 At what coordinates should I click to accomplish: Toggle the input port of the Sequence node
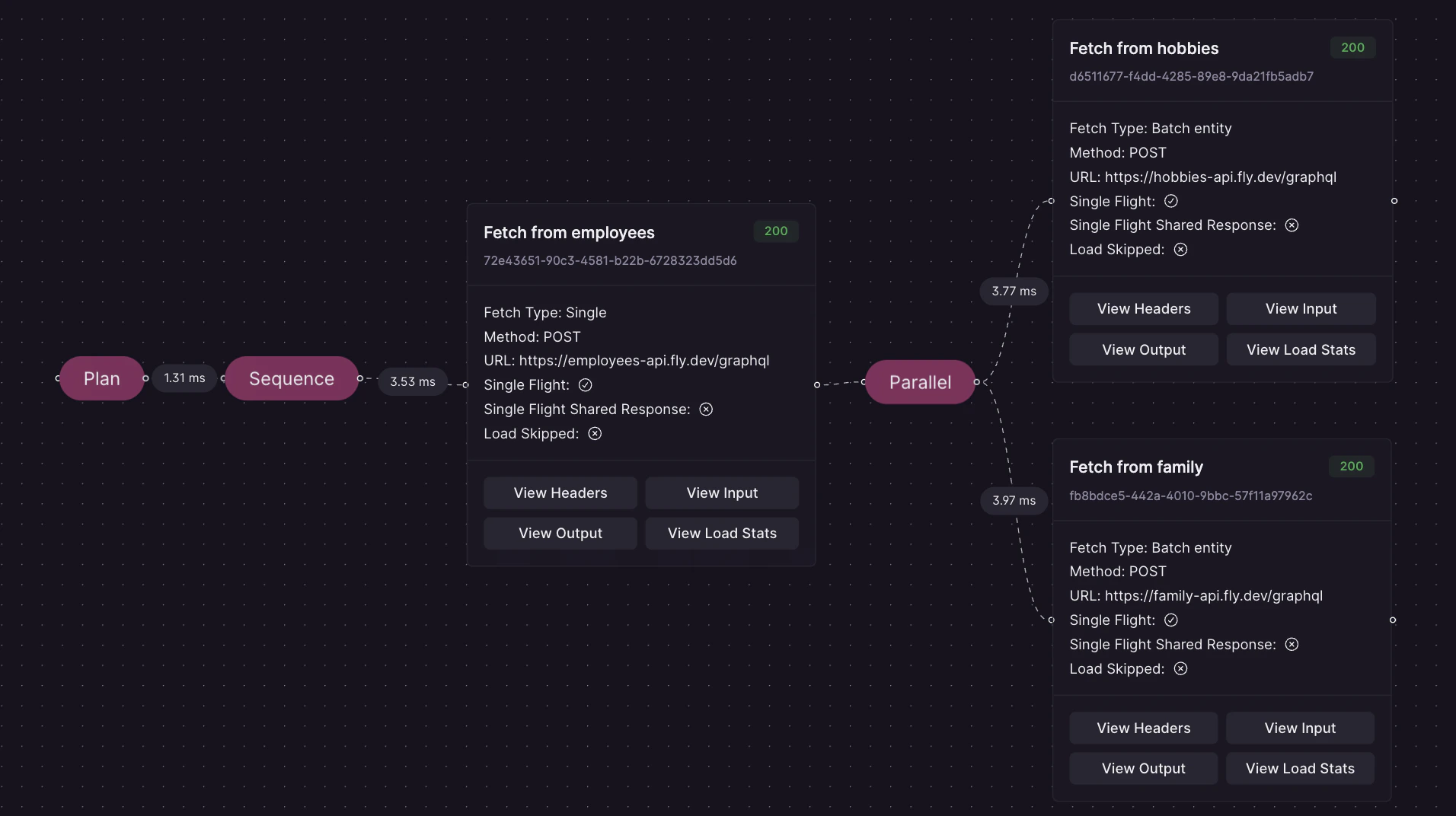click(223, 378)
